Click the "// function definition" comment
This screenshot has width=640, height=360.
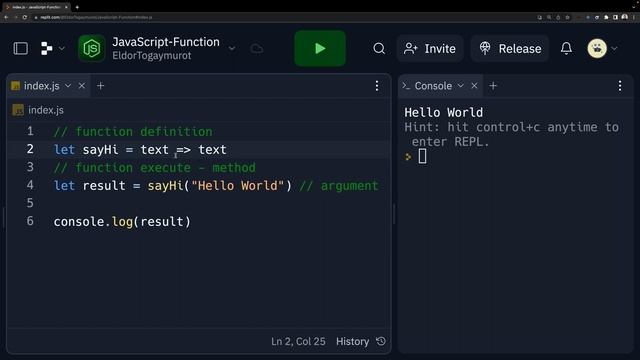pyautogui.click(x=133, y=132)
